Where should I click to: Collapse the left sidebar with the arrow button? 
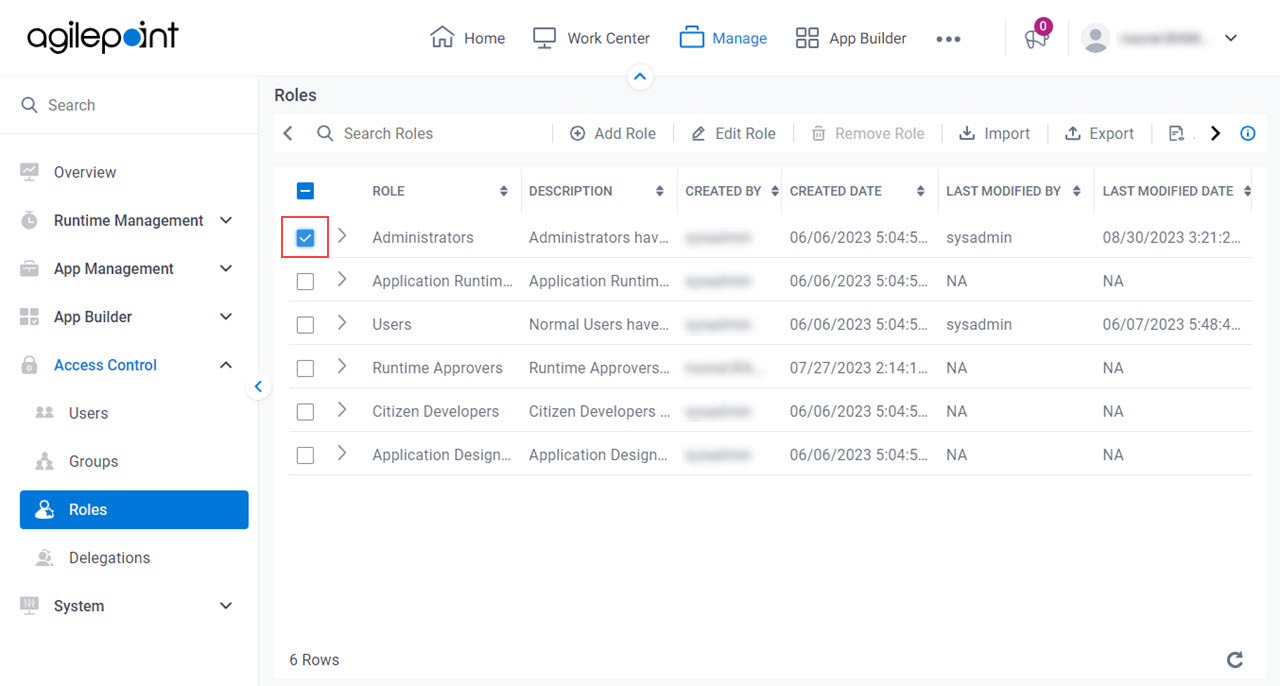point(258,386)
